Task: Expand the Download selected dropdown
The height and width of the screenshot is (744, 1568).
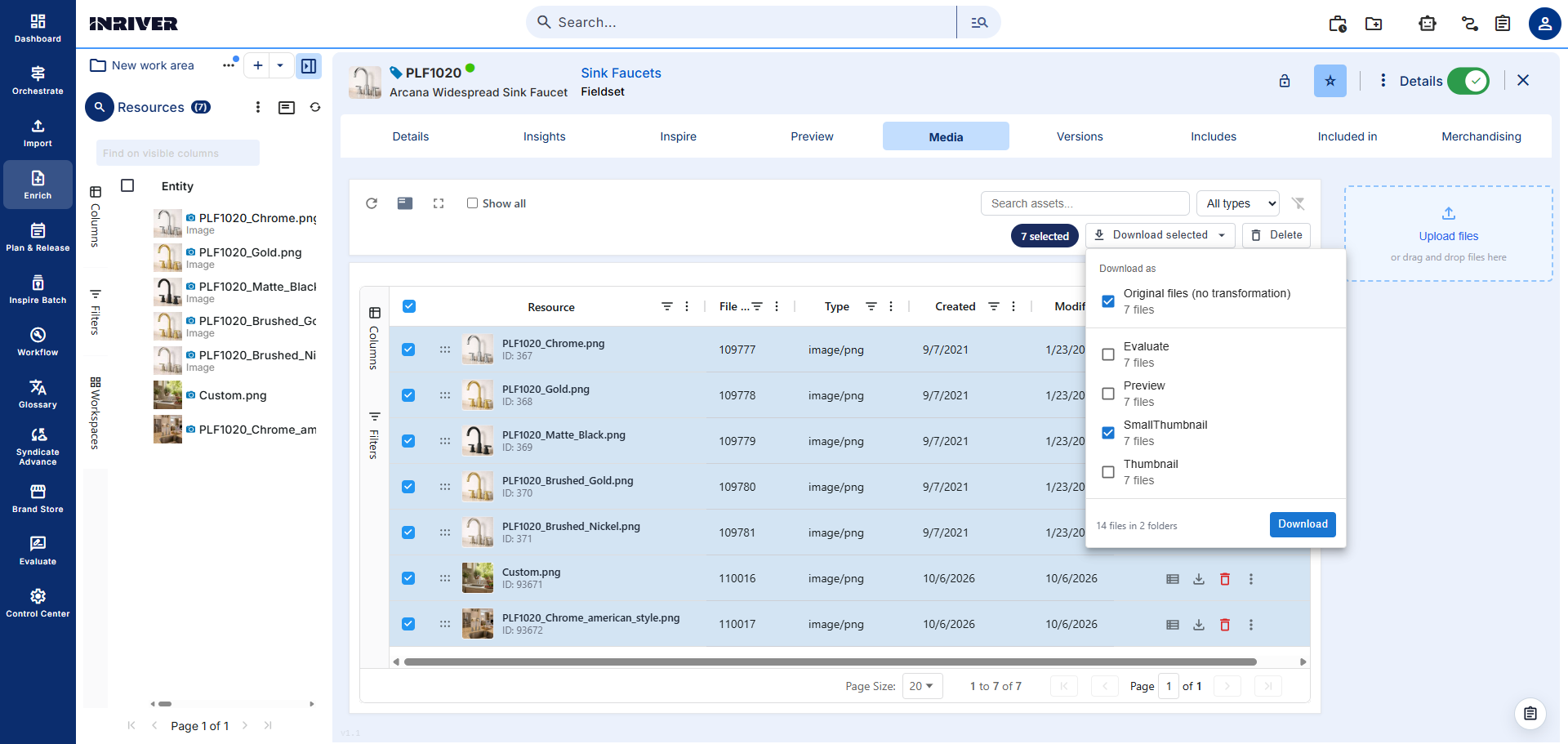Action: [1222, 235]
